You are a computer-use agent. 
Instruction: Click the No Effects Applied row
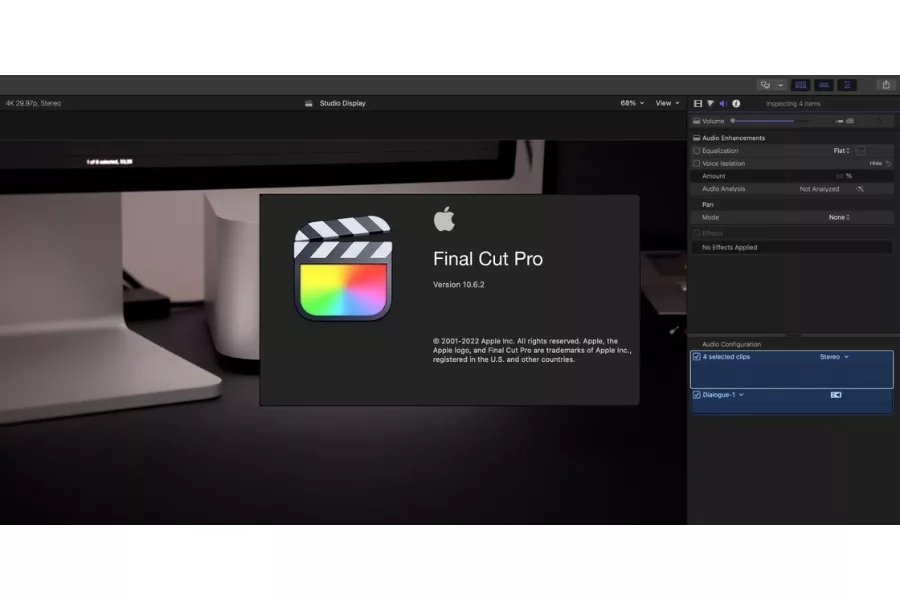[792, 247]
